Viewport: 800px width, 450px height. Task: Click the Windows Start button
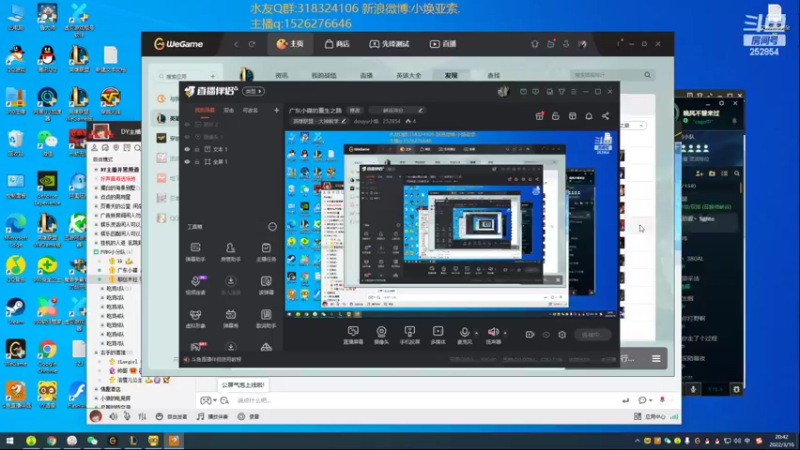point(10,440)
